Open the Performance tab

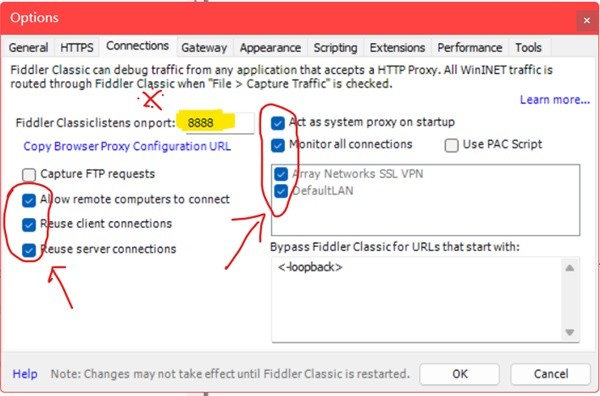coord(470,47)
